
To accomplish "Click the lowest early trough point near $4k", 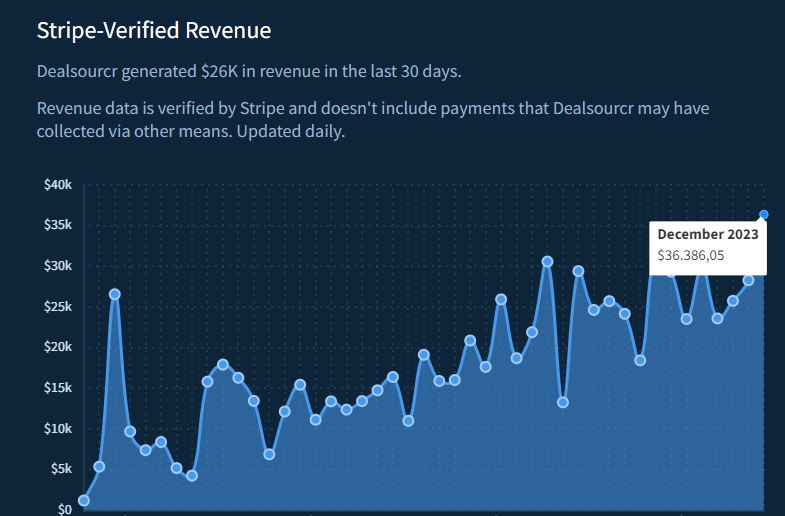I will click(x=192, y=475).
